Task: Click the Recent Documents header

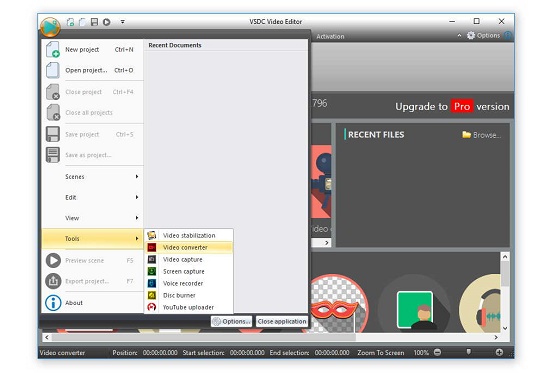Action: click(175, 45)
